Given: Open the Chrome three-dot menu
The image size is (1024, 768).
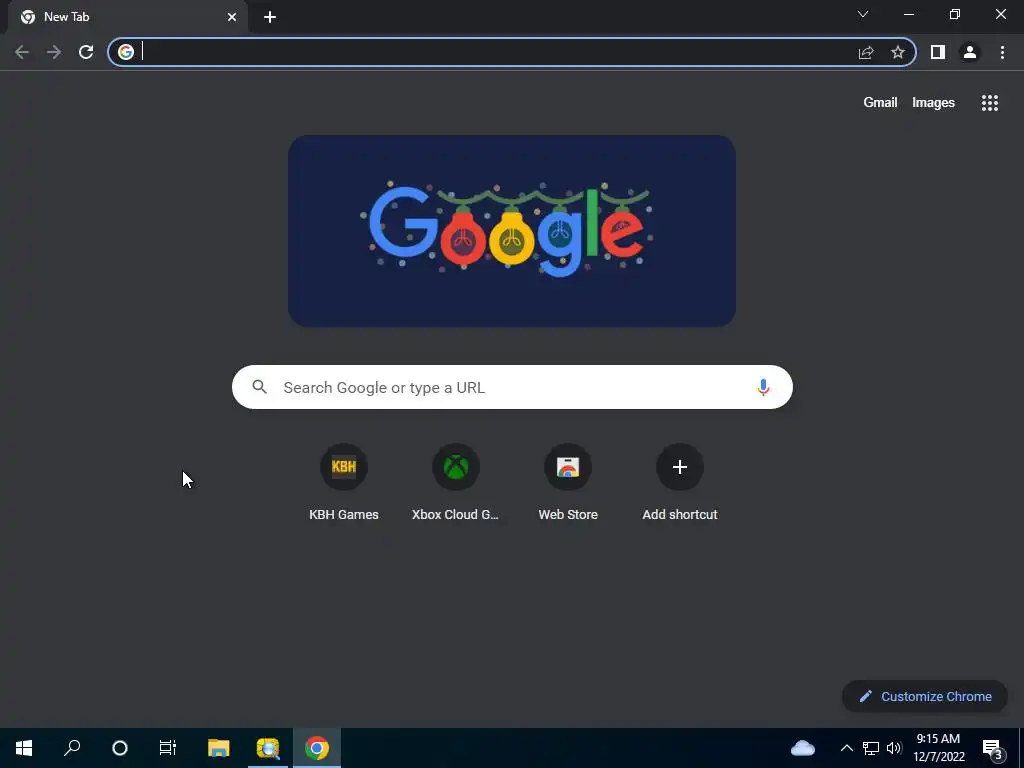Looking at the screenshot, I should 1002,52.
